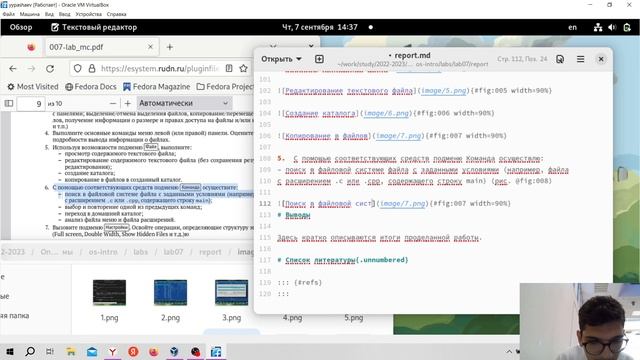Bookmark this page with star icon
Viewport: 640px width, 360px height.
coord(244,69)
